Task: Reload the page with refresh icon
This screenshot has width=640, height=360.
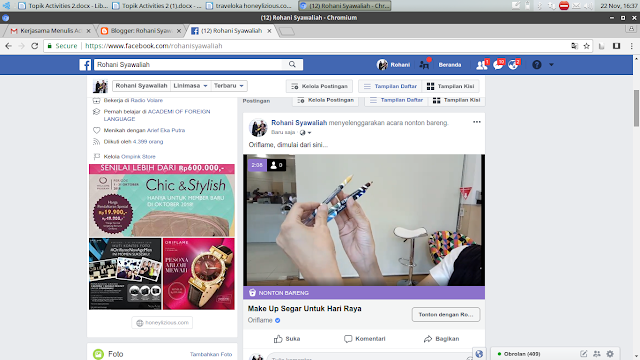Action: [x=35, y=46]
